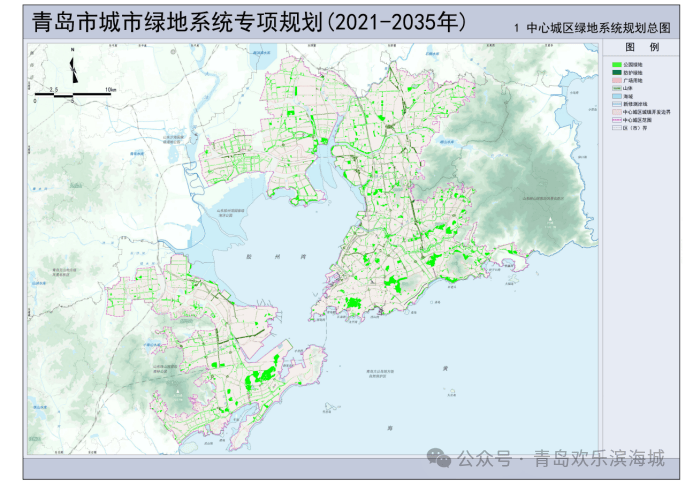Click the 山体 legend symbol
This screenshot has width=686, height=485.
[x=617, y=89]
